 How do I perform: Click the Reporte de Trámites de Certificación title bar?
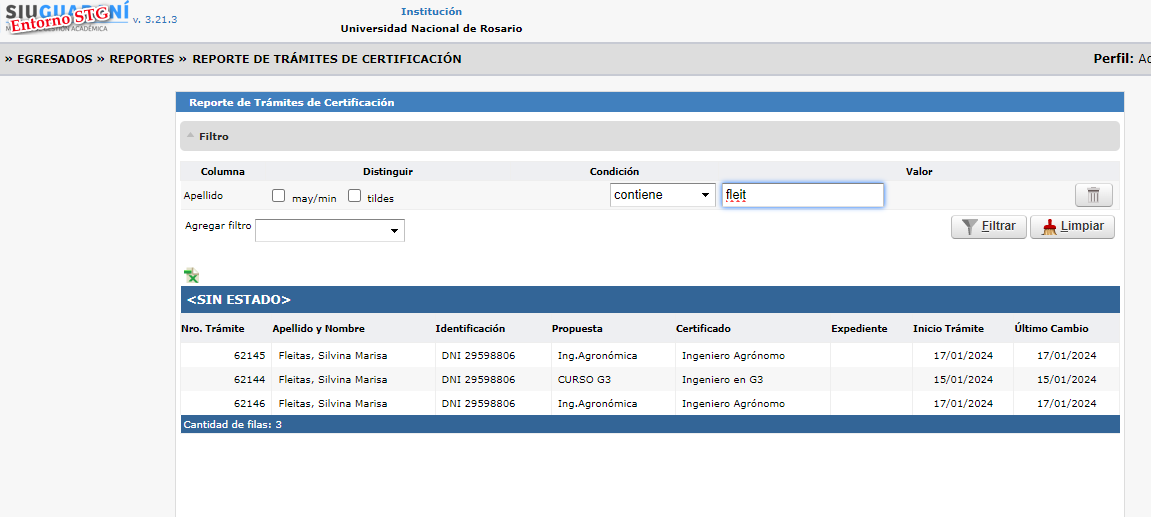(650, 103)
